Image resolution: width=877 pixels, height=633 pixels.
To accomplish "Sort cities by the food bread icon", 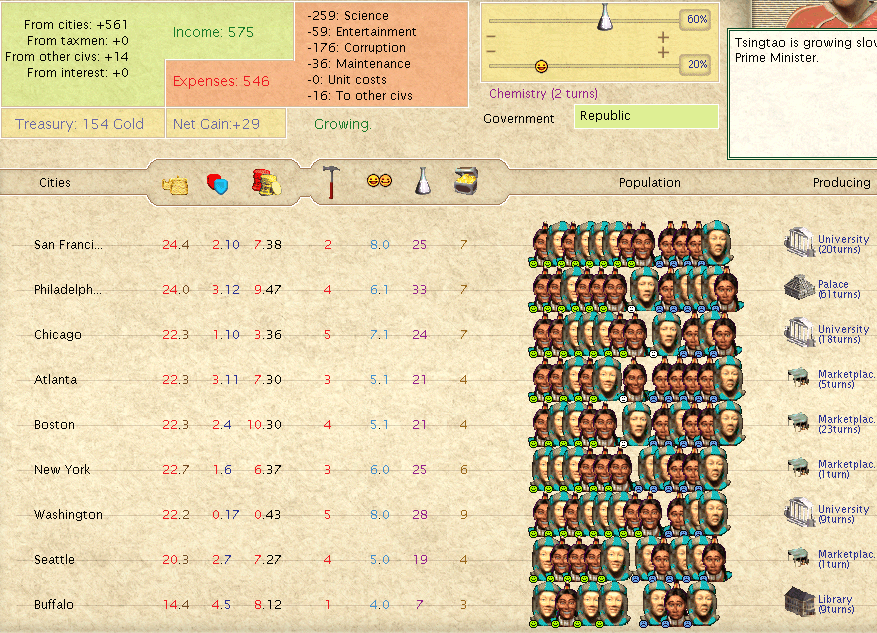I will coord(175,185).
